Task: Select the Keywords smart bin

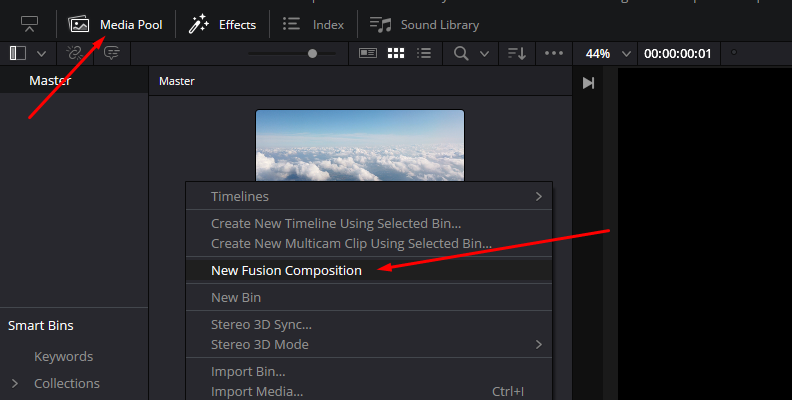Action: point(63,356)
